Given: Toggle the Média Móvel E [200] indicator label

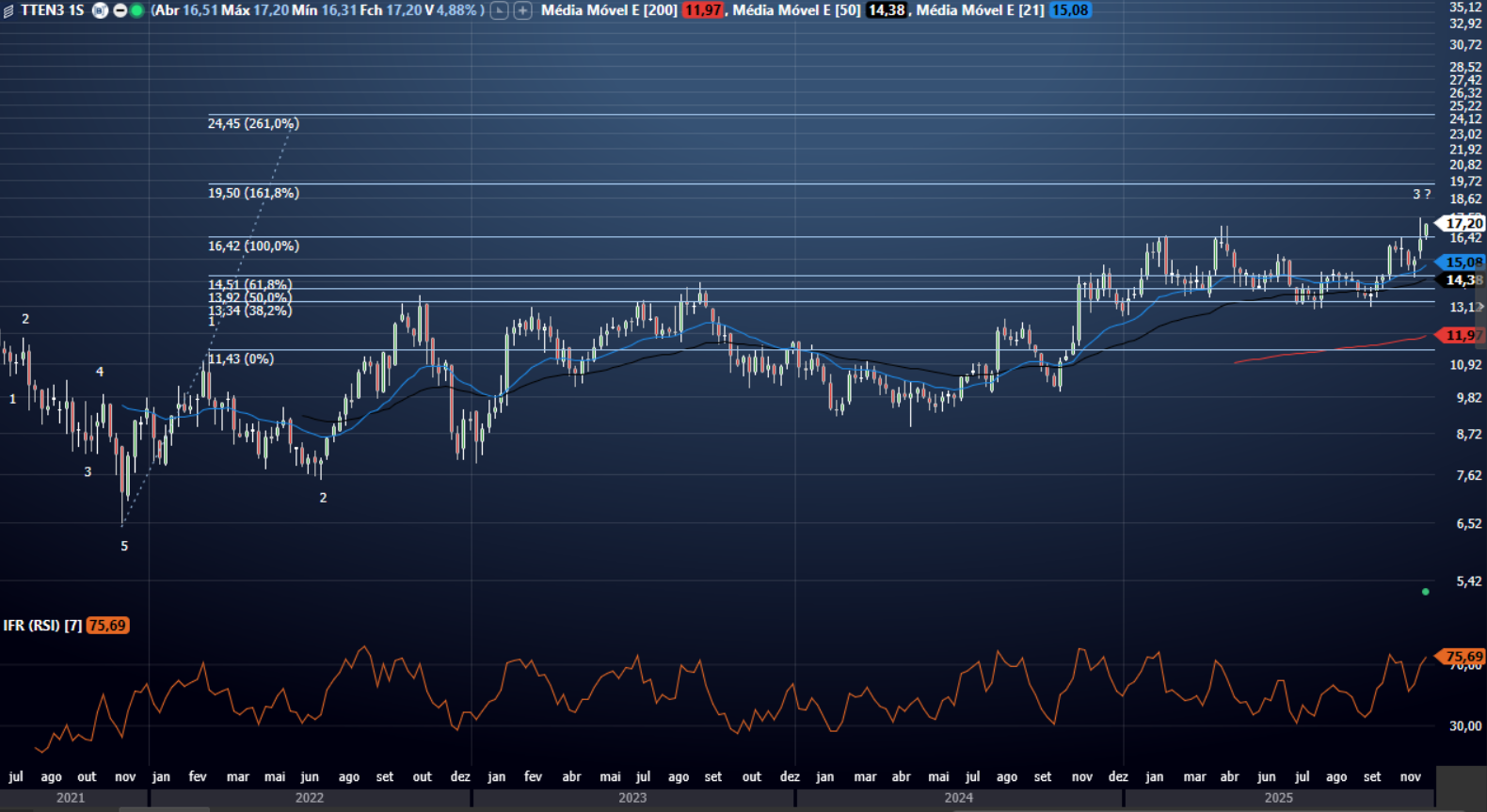Looking at the screenshot, I should click(609, 10).
